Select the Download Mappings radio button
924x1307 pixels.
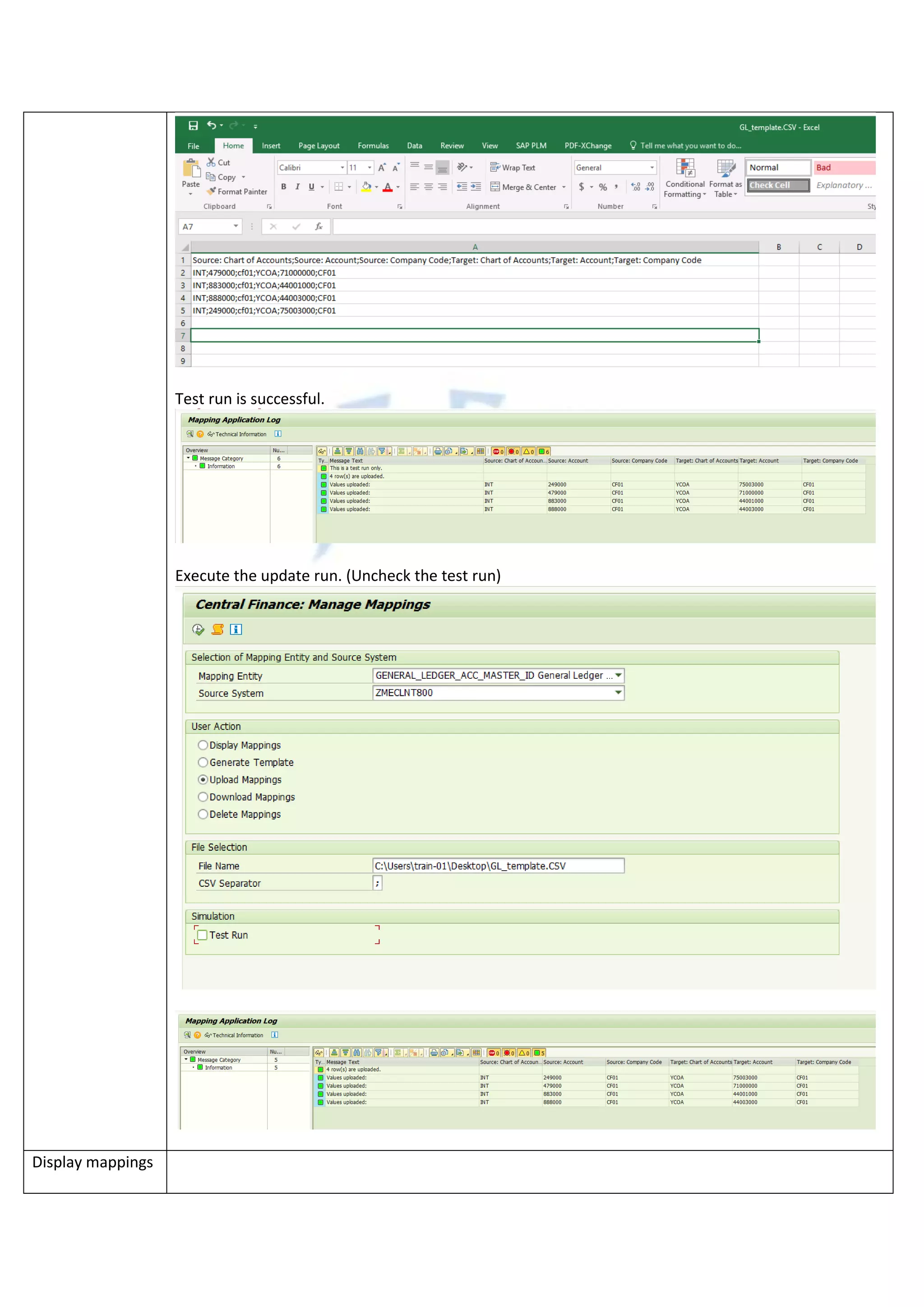tap(203, 797)
